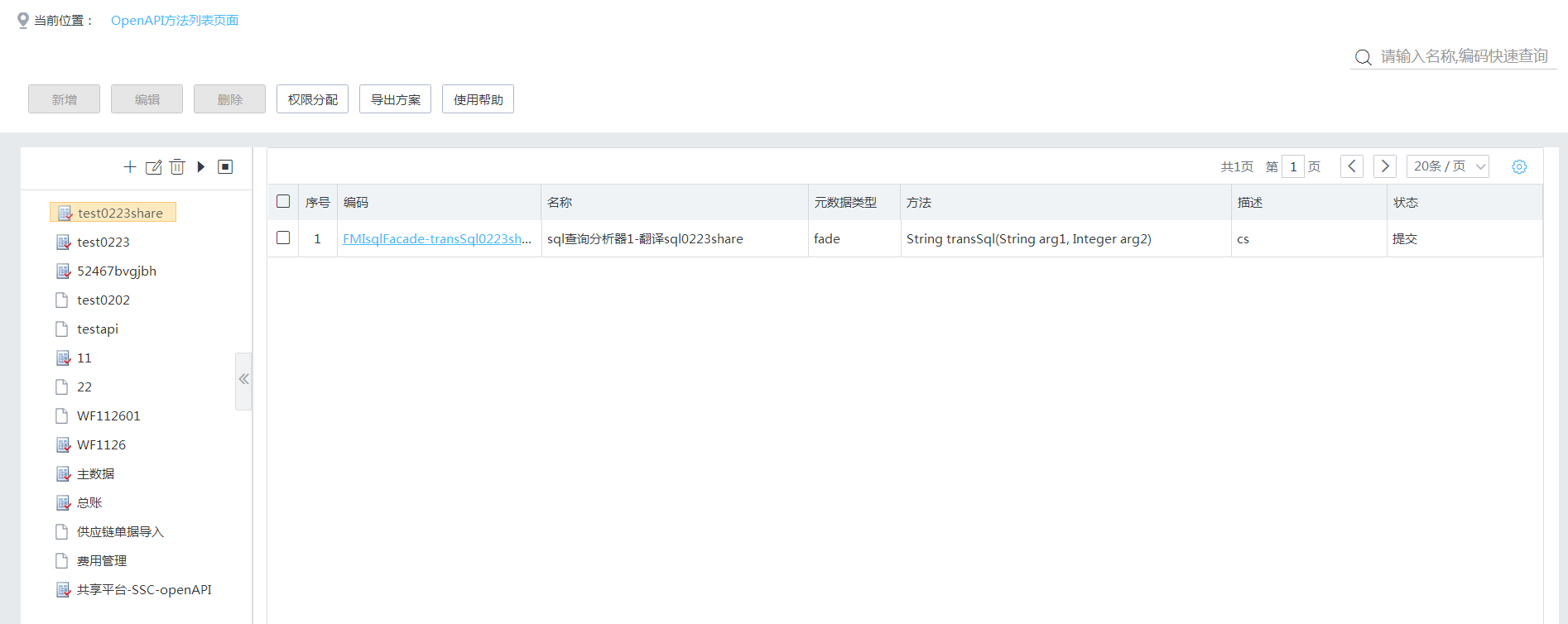The image size is (1568, 624).
Task: Open the 20条/页 page size dropdown
Action: pyautogui.click(x=1447, y=166)
